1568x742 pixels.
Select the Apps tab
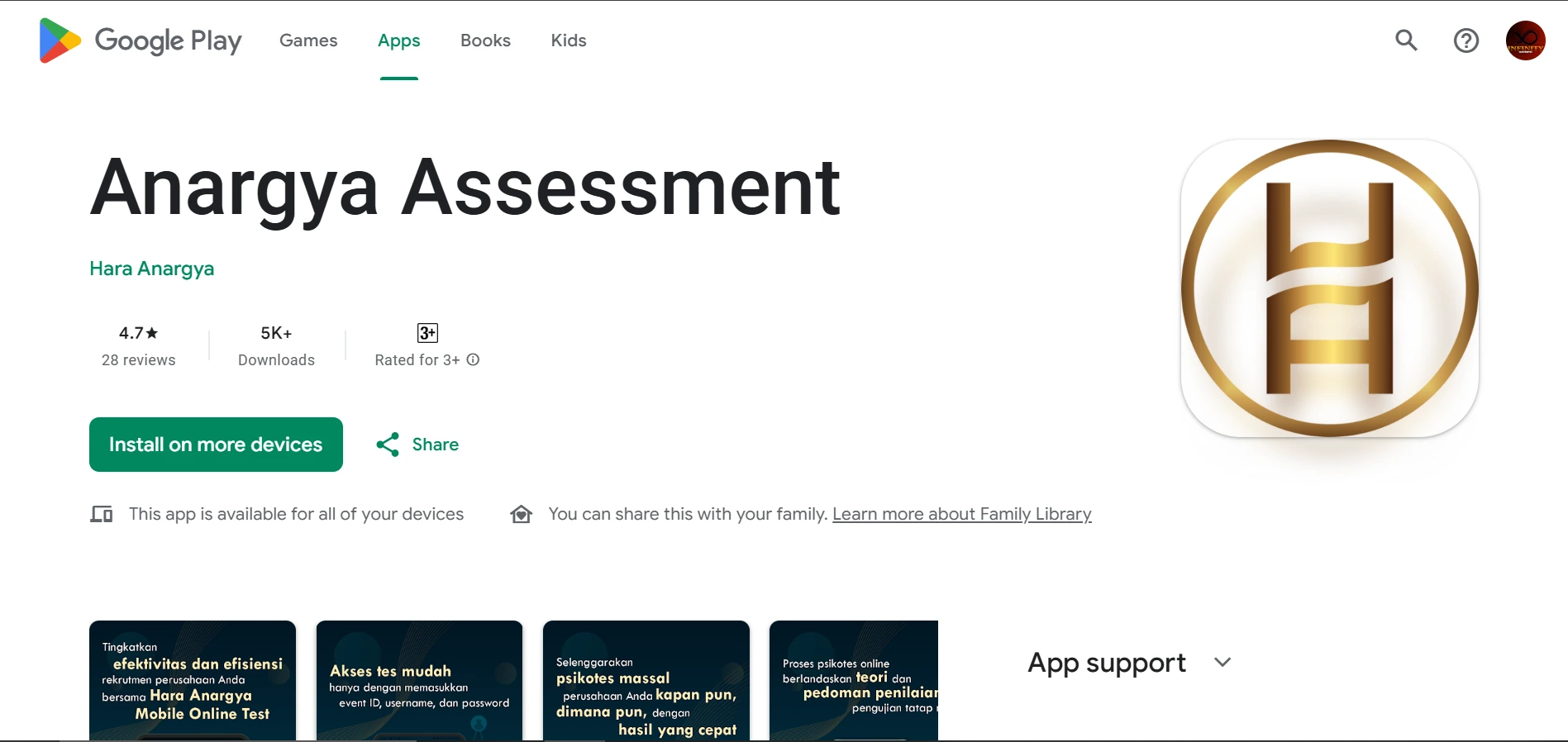point(399,40)
